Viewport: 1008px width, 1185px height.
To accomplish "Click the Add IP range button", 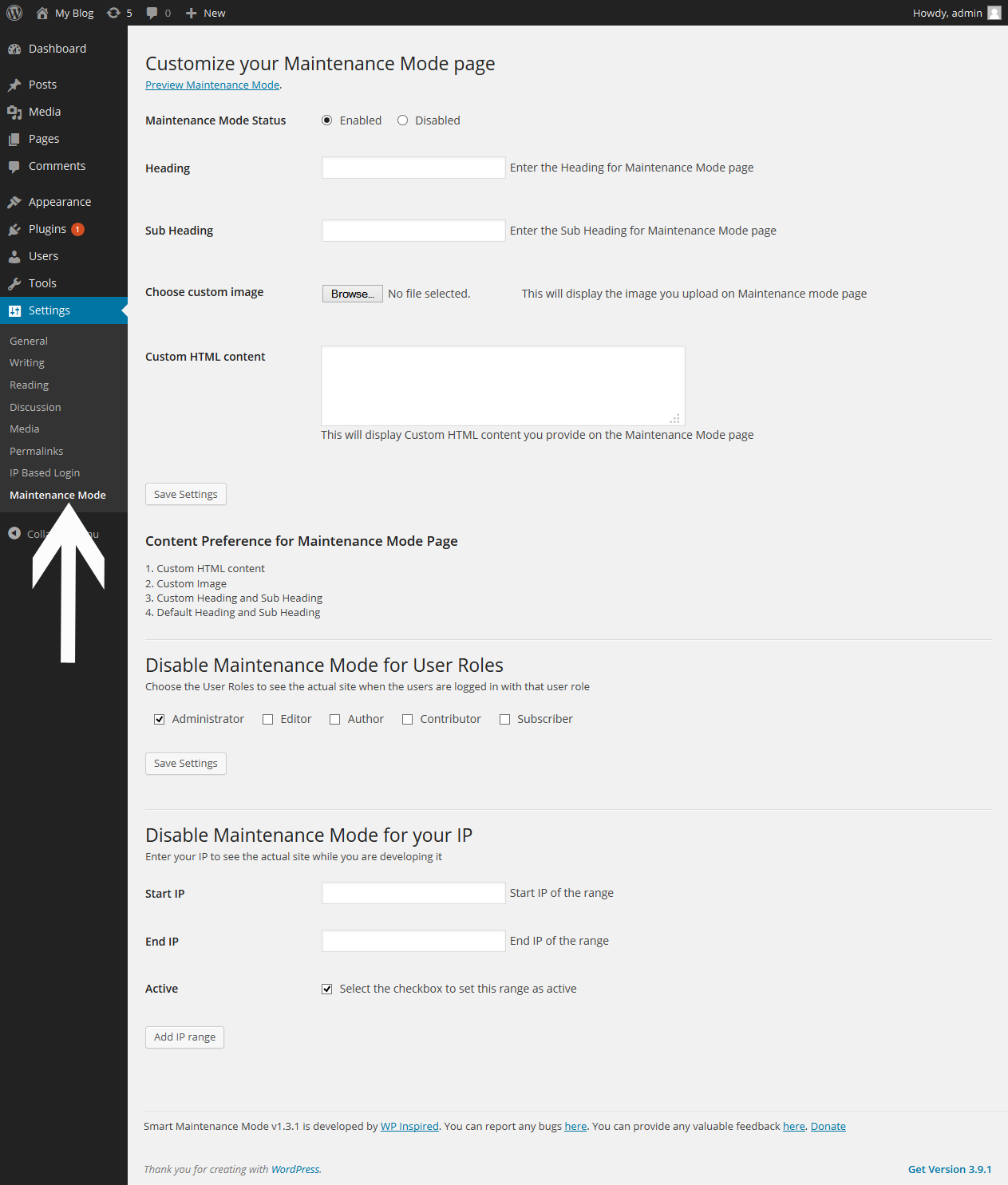I will point(184,1037).
